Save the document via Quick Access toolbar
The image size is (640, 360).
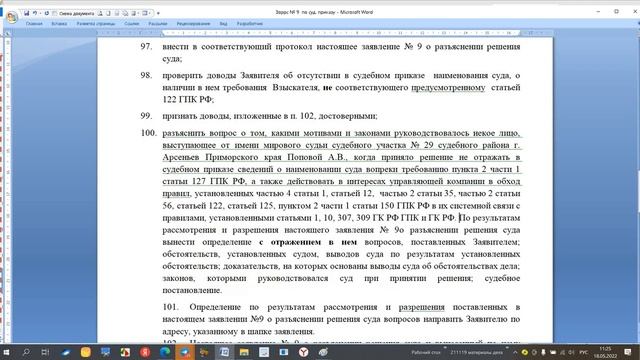pos(27,13)
